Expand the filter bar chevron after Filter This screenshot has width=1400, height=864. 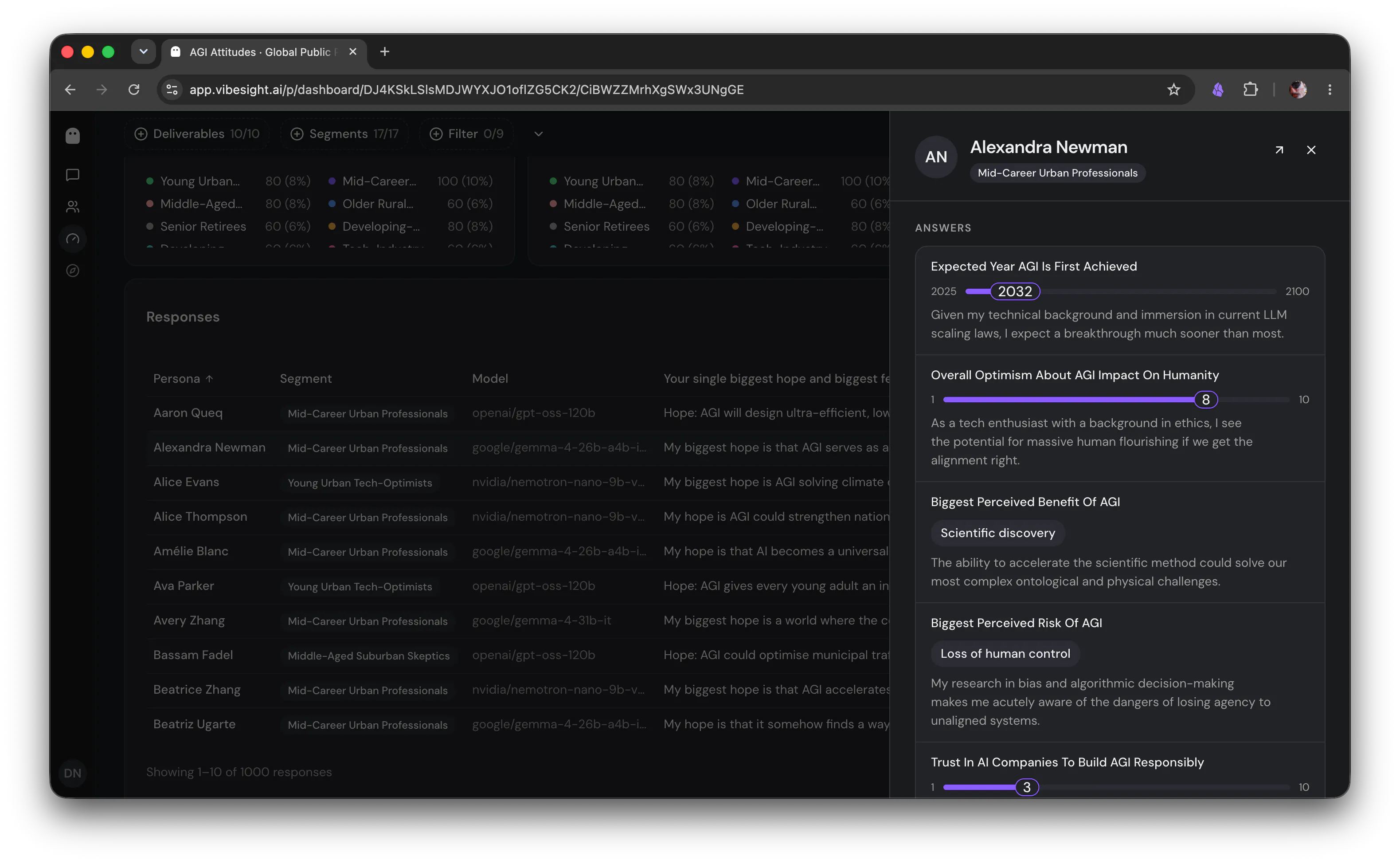[538, 134]
